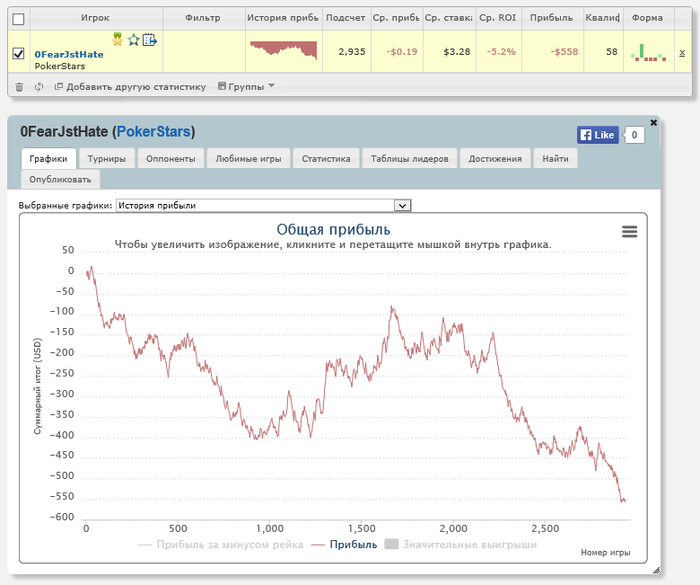700x585 pixels.
Task: Click Добавить другую статистику
Action: (x=130, y=87)
